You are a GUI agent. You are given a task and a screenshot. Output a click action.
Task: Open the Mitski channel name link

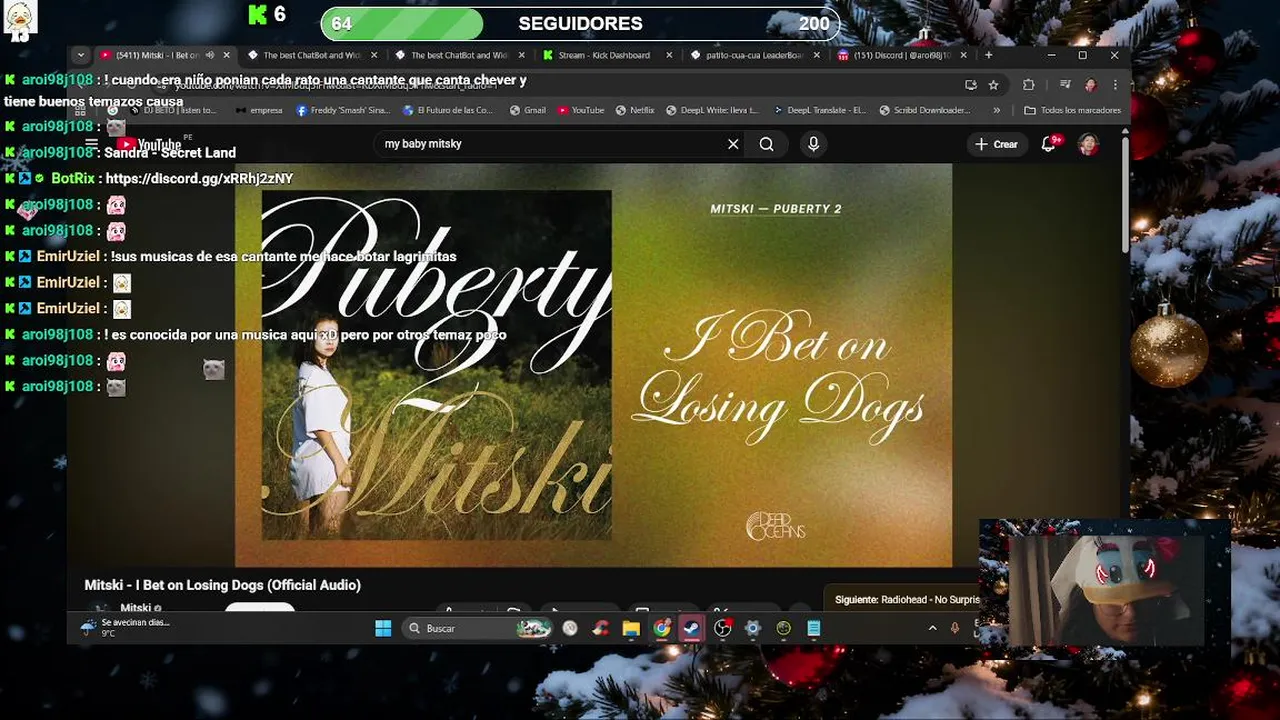[136, 608]
